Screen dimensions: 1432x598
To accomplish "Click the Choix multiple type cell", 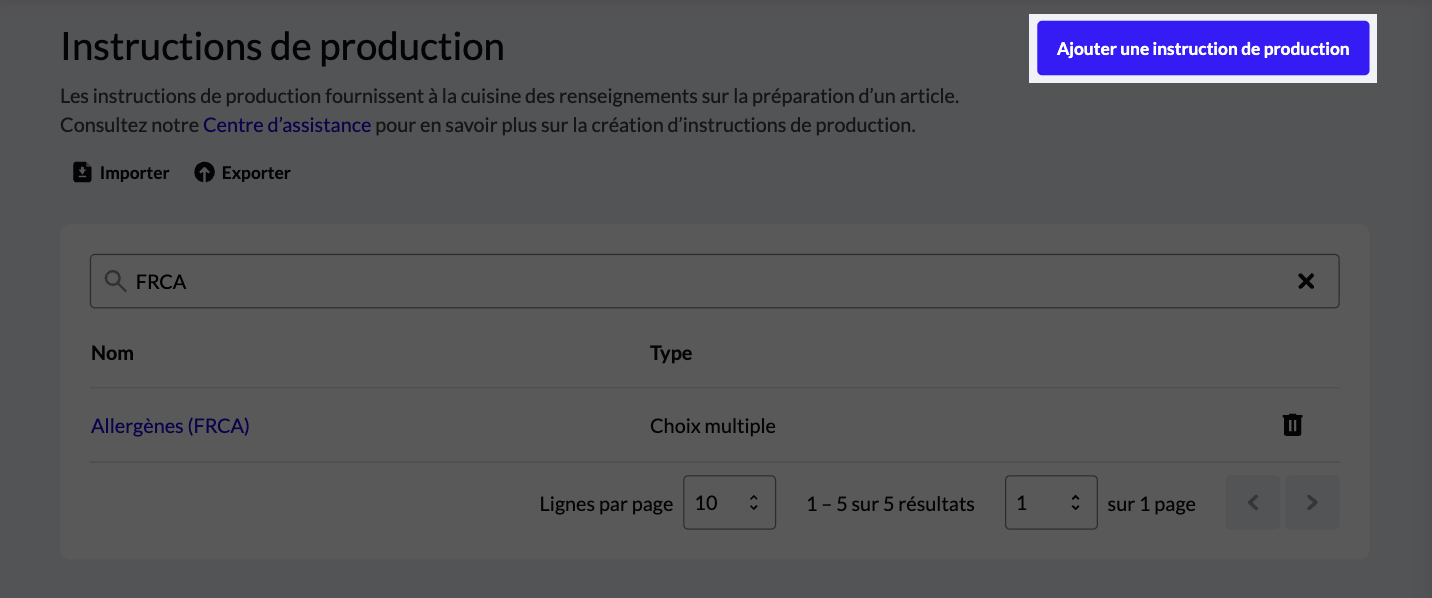I will click(713, 426).
